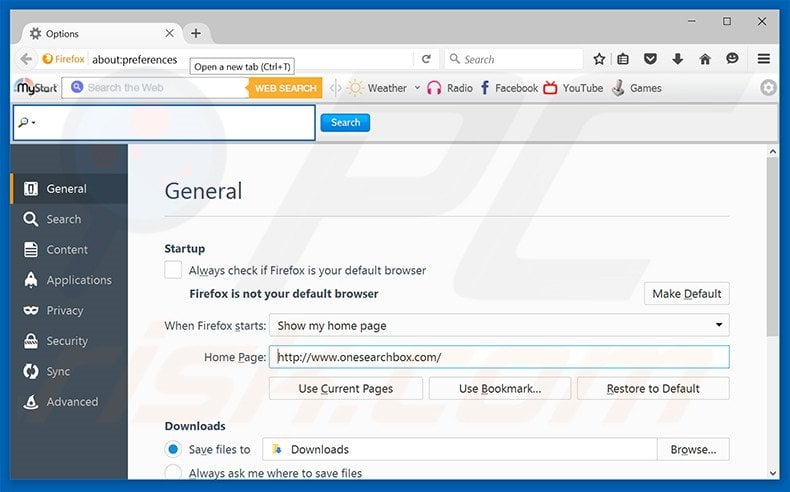Screen dimensions: 790x492
Task: Click scrollbar up arrow
Action: [773, 151]
